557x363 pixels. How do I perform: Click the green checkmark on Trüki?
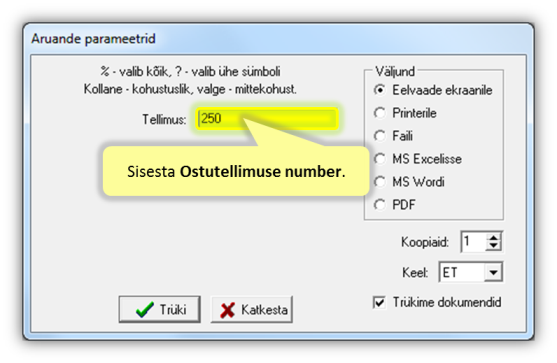pyautogui.click(x=145, y=310)
